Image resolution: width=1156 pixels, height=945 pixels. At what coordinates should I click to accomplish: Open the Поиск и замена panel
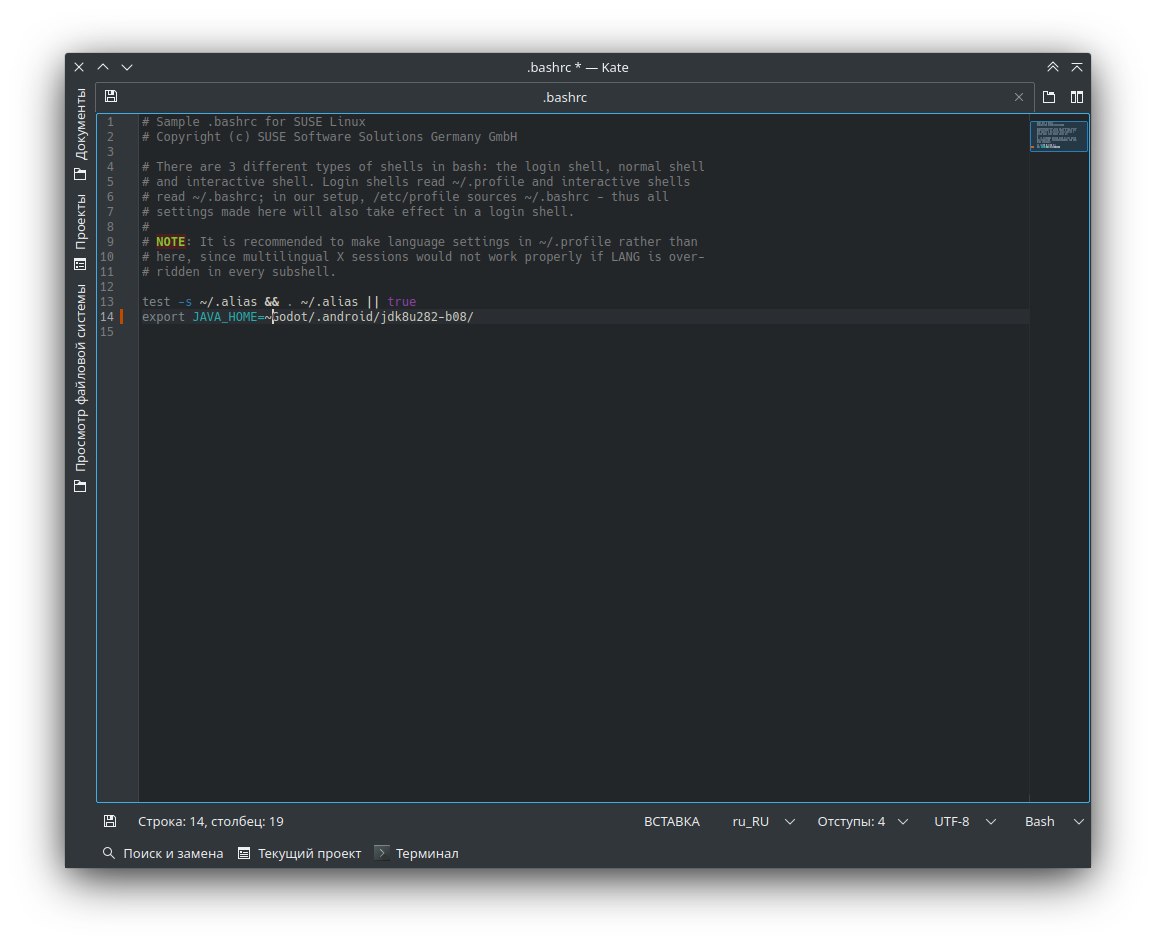(163, 853)
